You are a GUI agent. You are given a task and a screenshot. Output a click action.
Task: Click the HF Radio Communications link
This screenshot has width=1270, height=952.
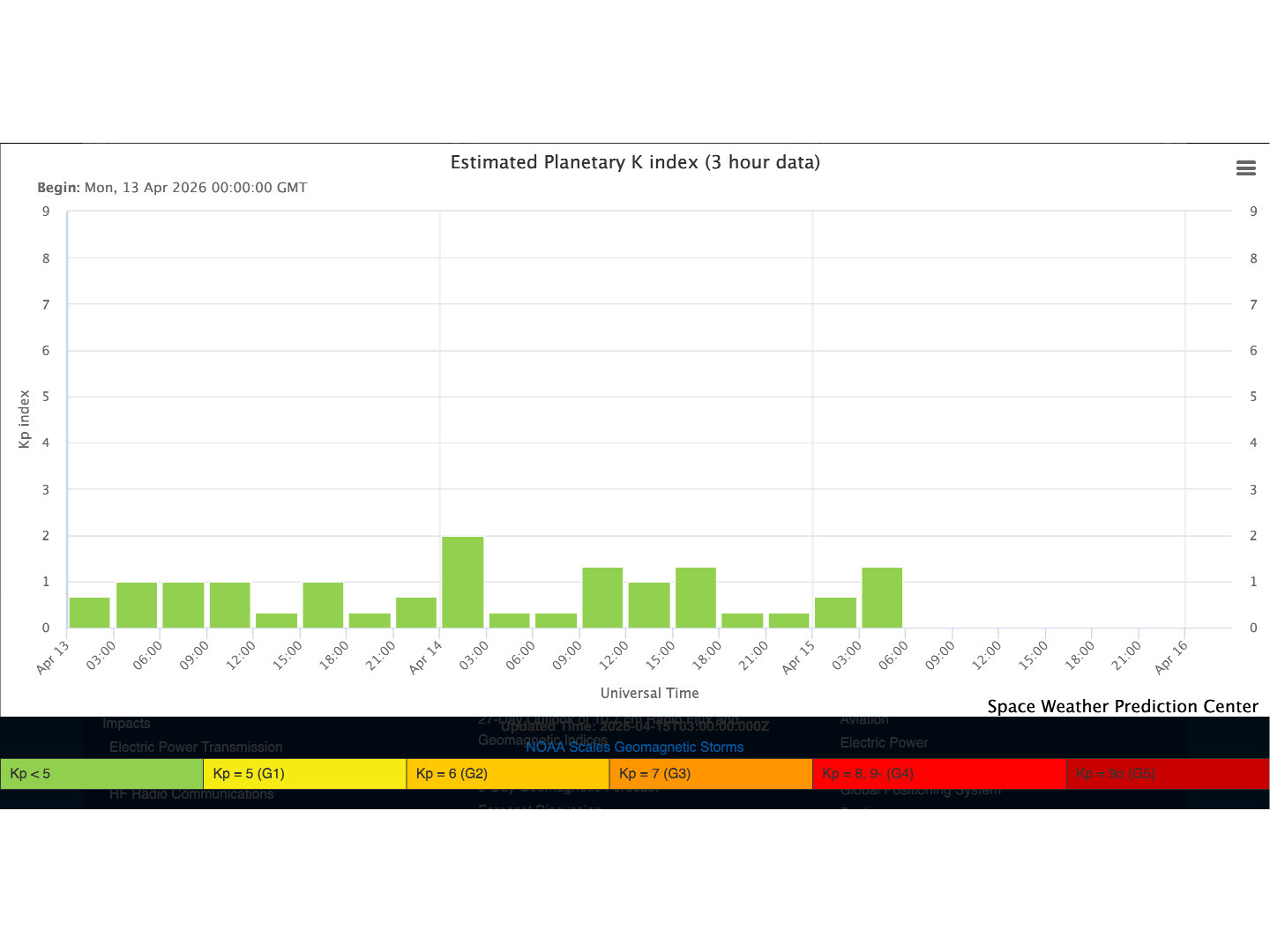click(191, 794)
